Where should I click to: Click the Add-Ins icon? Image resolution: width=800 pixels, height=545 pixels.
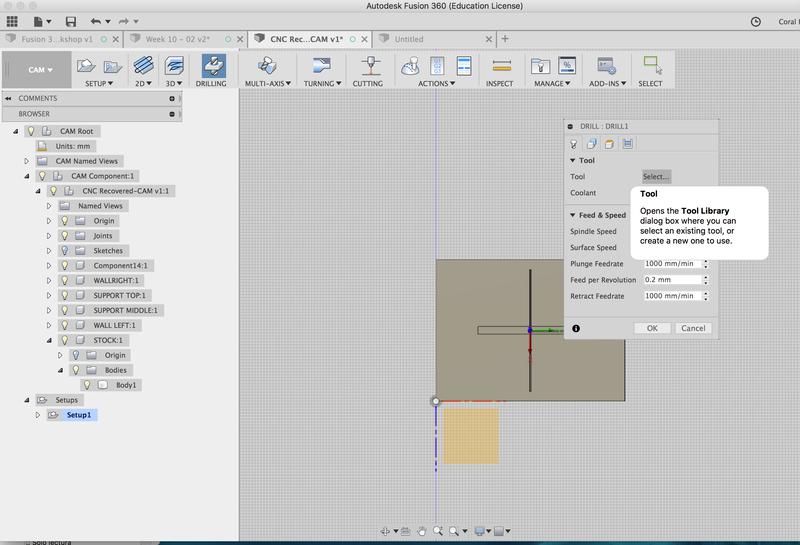[x=606, y=66]
